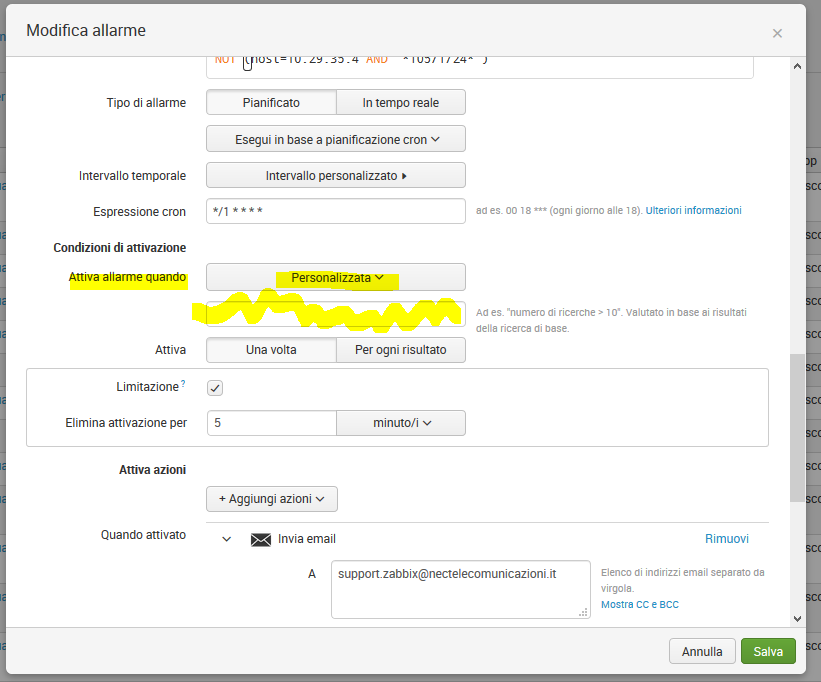Close the Modifica allarme dialog
821x682 pixels.
click(777, 33)
